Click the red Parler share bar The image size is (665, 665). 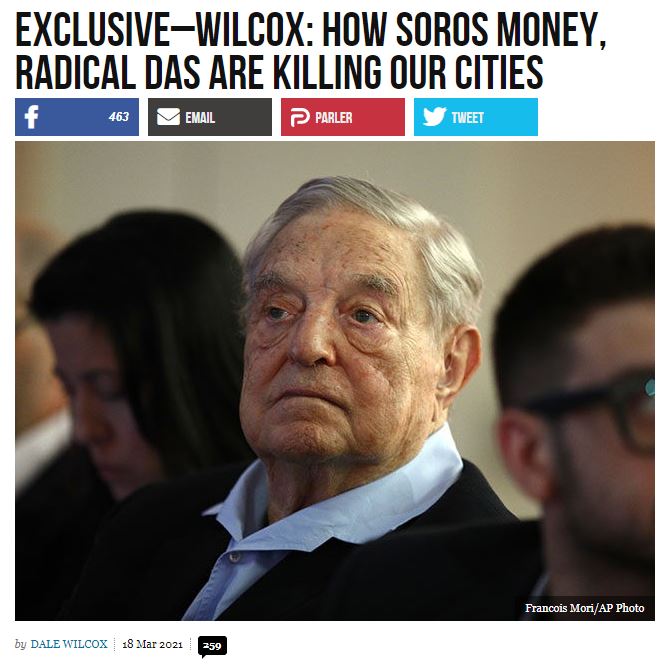click(343, 117)
